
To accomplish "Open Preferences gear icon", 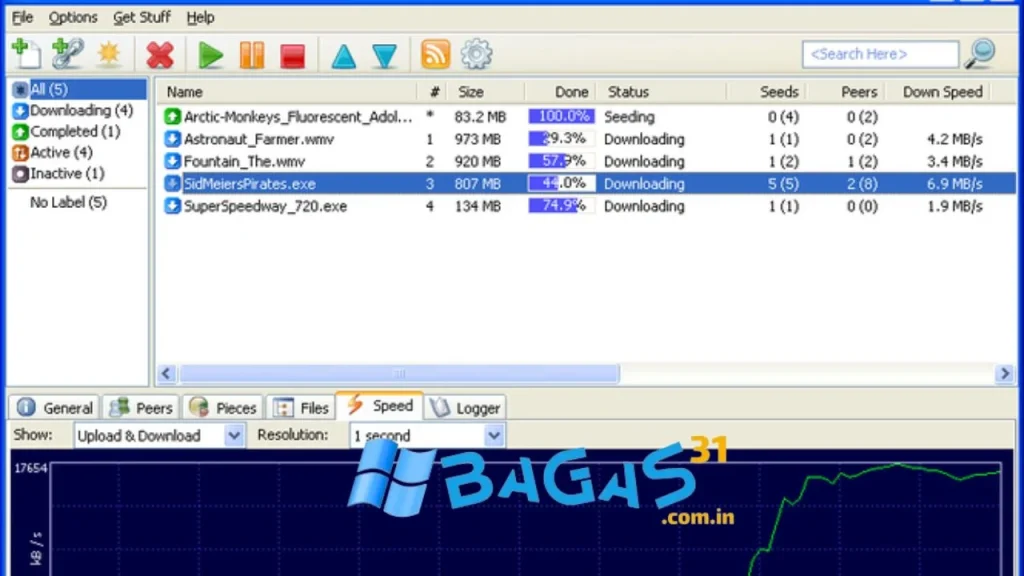I will 476,54.
